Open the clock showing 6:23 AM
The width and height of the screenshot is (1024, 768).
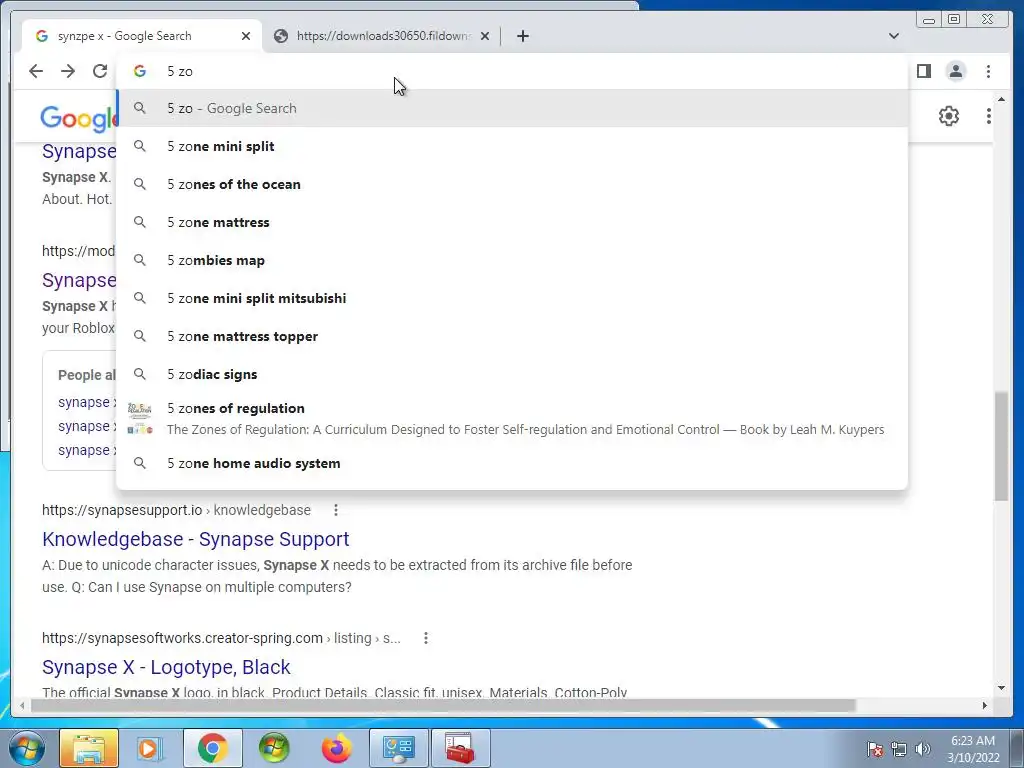coord(973,749)
